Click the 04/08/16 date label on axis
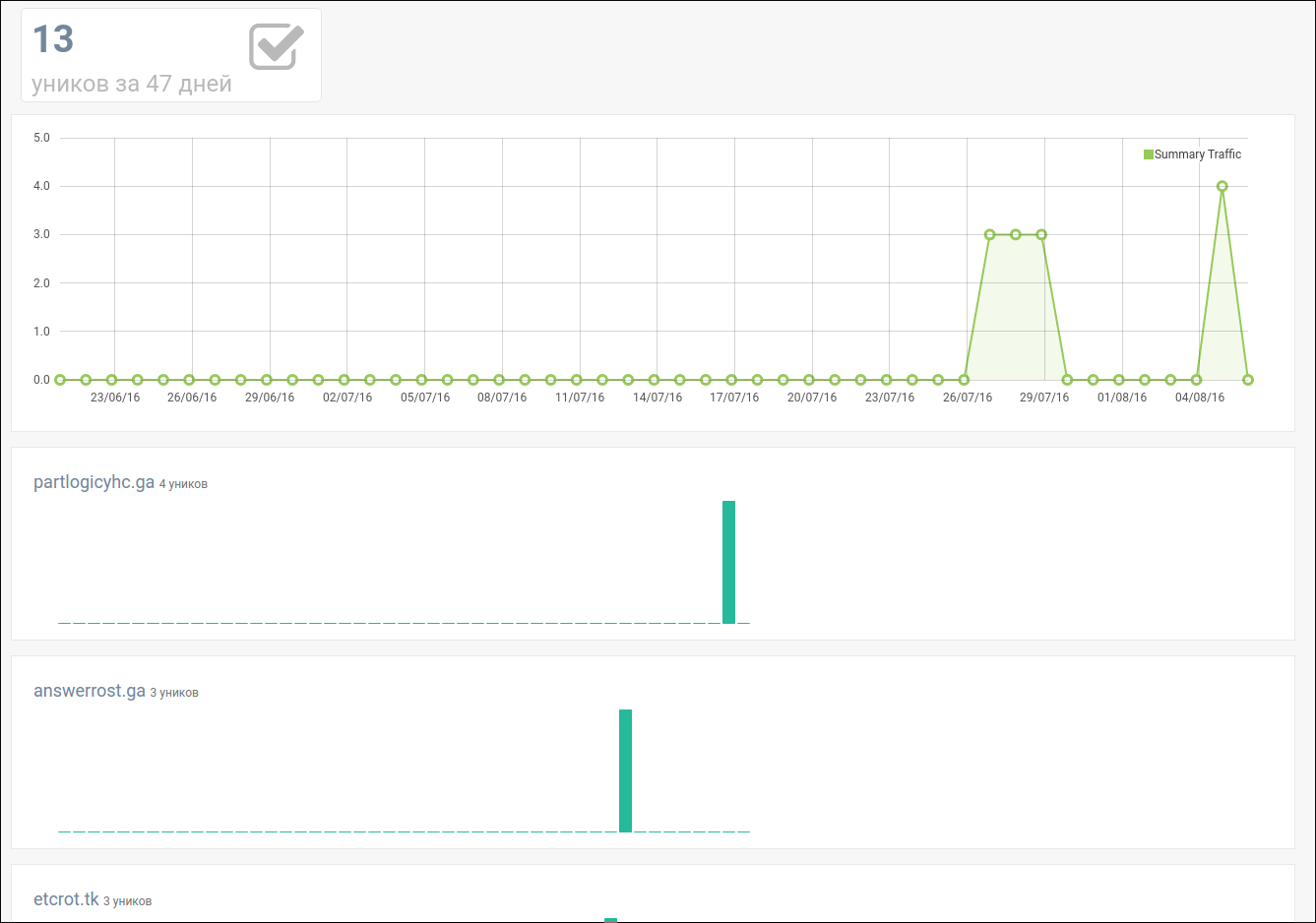 coord(1200,398)
